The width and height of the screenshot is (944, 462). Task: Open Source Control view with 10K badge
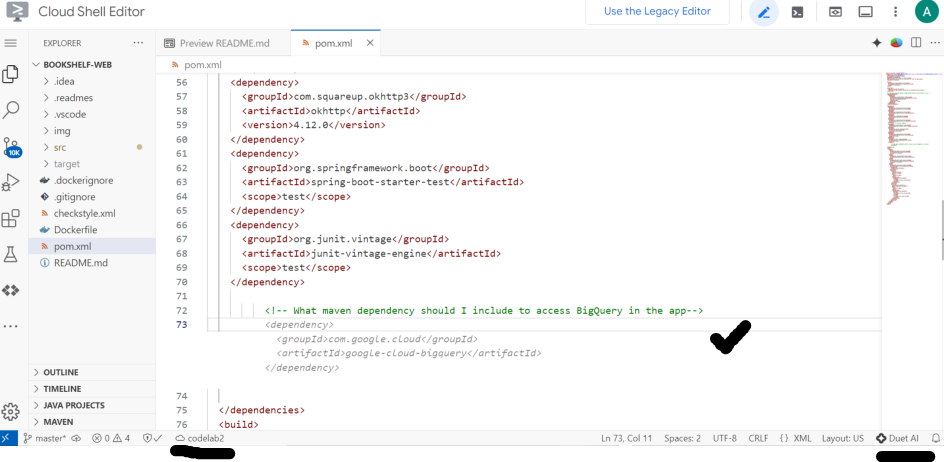coord(11,147)
